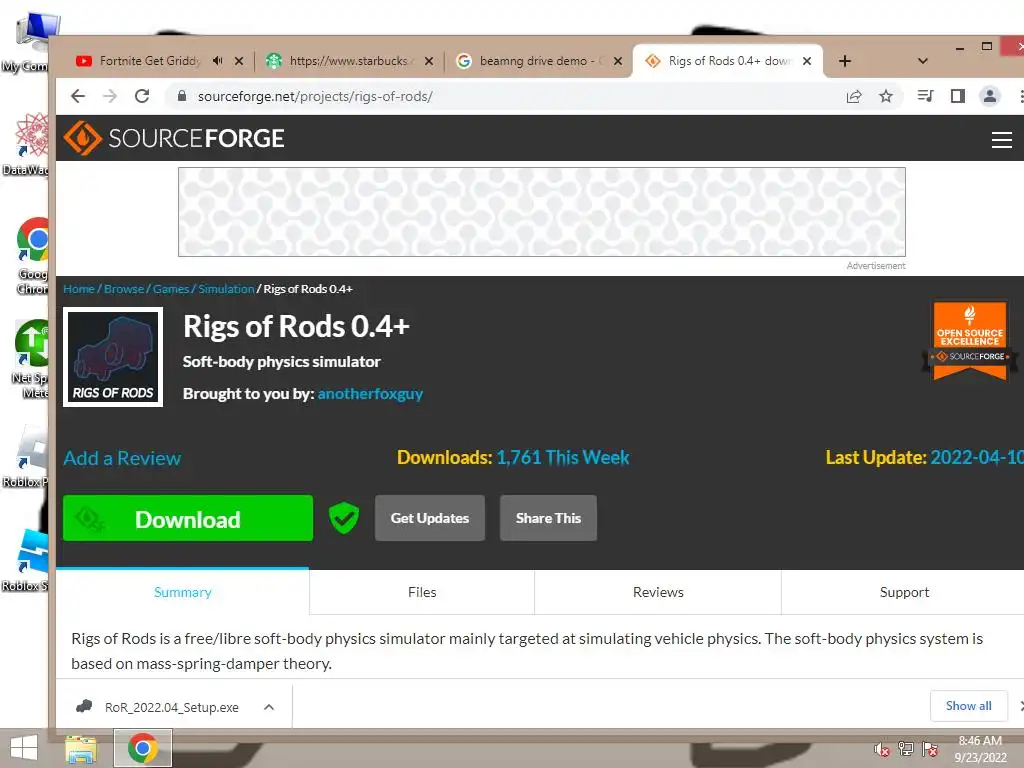Open the Reviews tab
Screen dimensions: 1024x768
pos(658,592)
